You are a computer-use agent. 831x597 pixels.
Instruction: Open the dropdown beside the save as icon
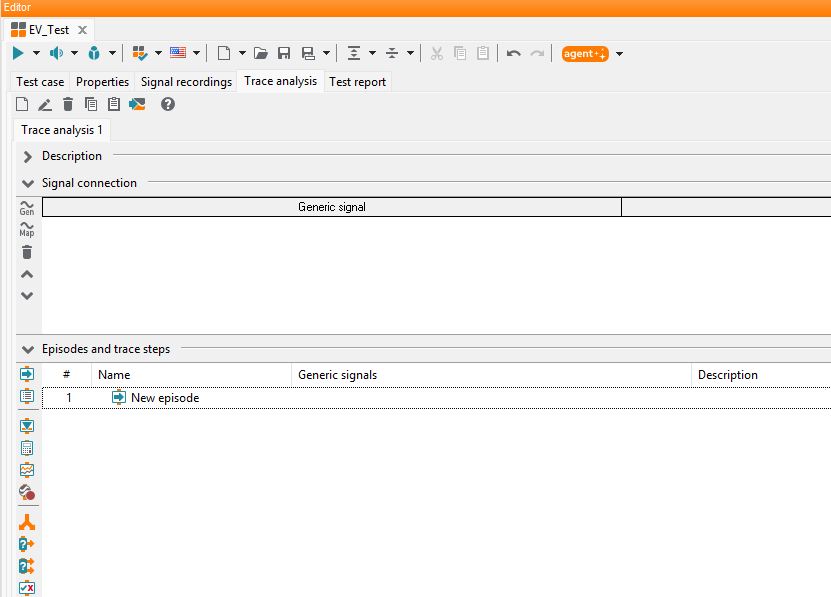coord(326,53)
